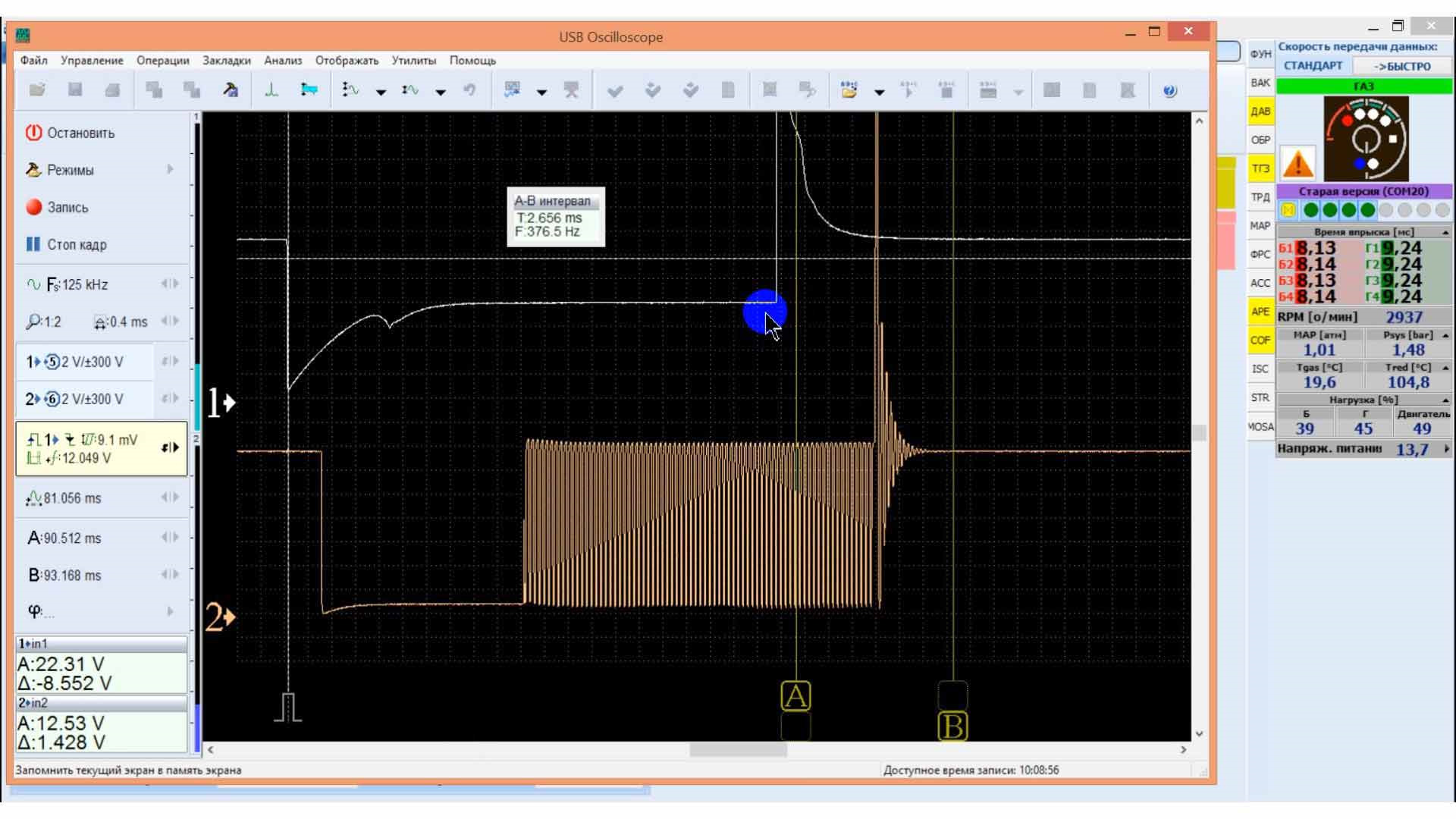Viewport: 1456px width, 819px height.
Task: Click cursor marker A on the waveform
Action: pyautogui.click(x=795, y=695)
